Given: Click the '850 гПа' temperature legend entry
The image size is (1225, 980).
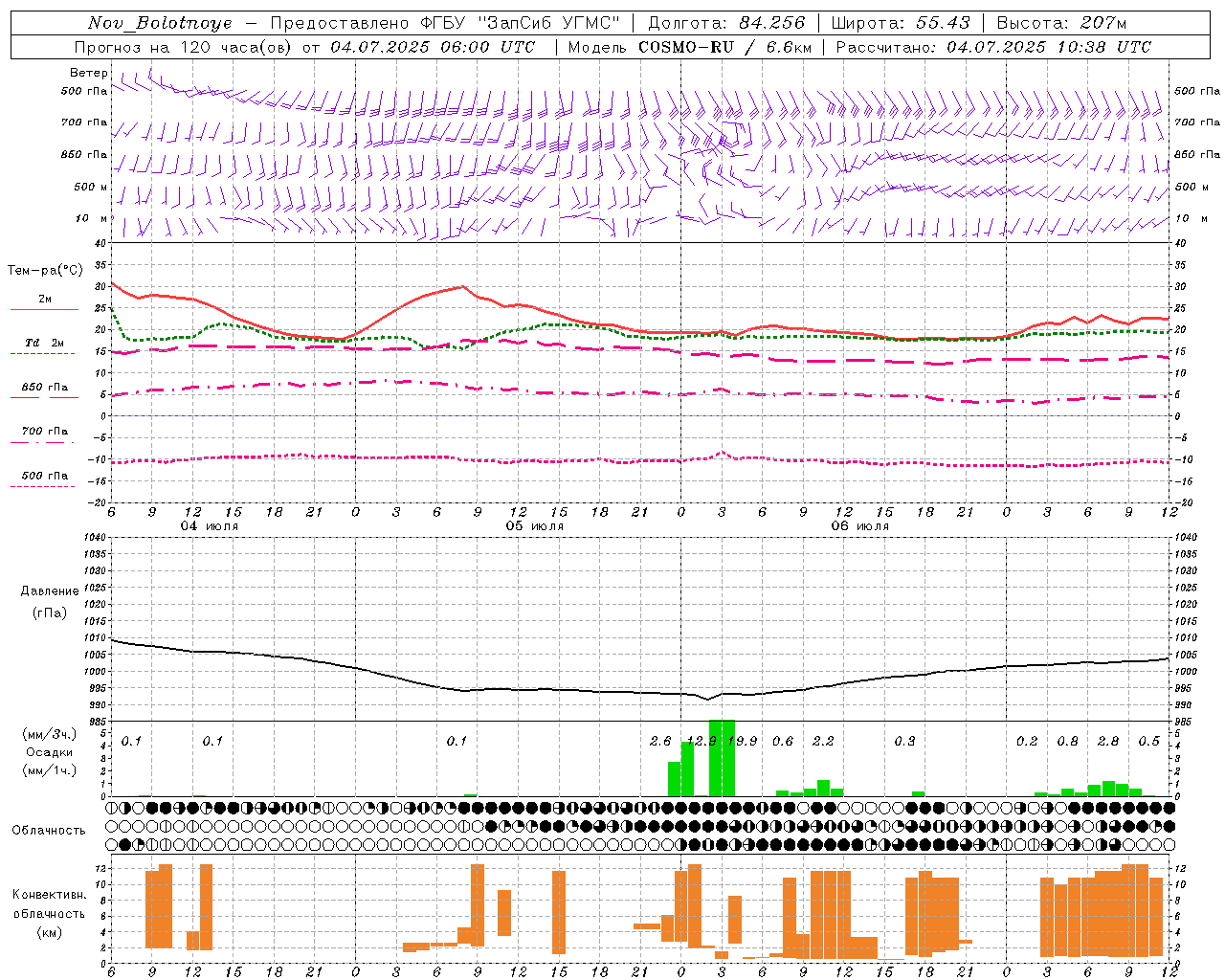Looking at the screenshot, I should (44, 391).
